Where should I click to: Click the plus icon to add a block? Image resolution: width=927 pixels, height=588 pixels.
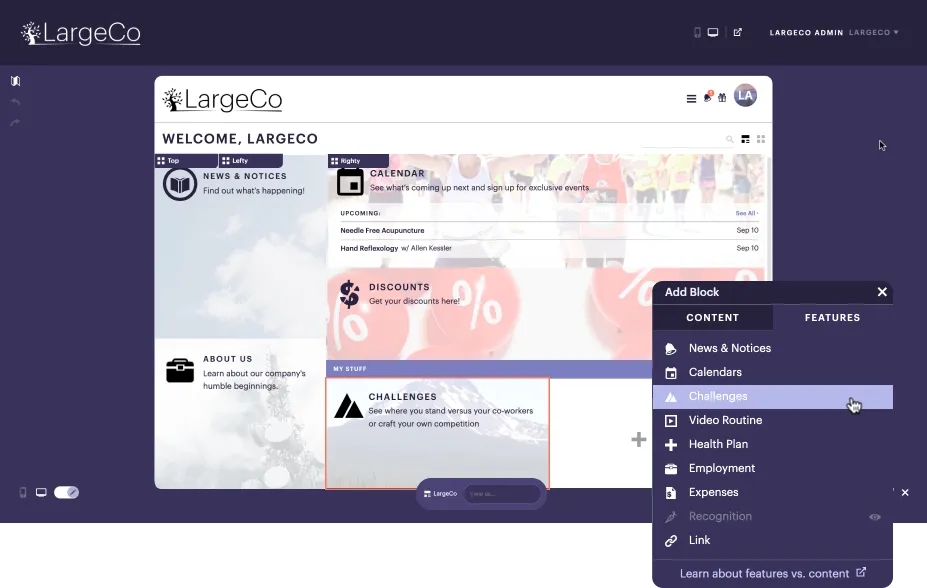coord(638,440)
